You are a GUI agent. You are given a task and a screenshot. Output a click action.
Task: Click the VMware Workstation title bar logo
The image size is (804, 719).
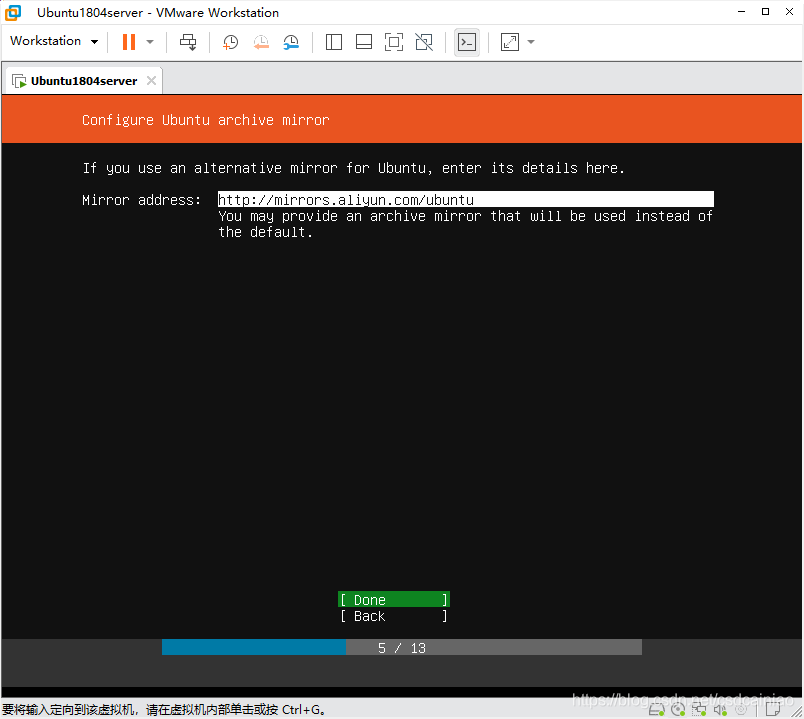click(x=13, y=12)
